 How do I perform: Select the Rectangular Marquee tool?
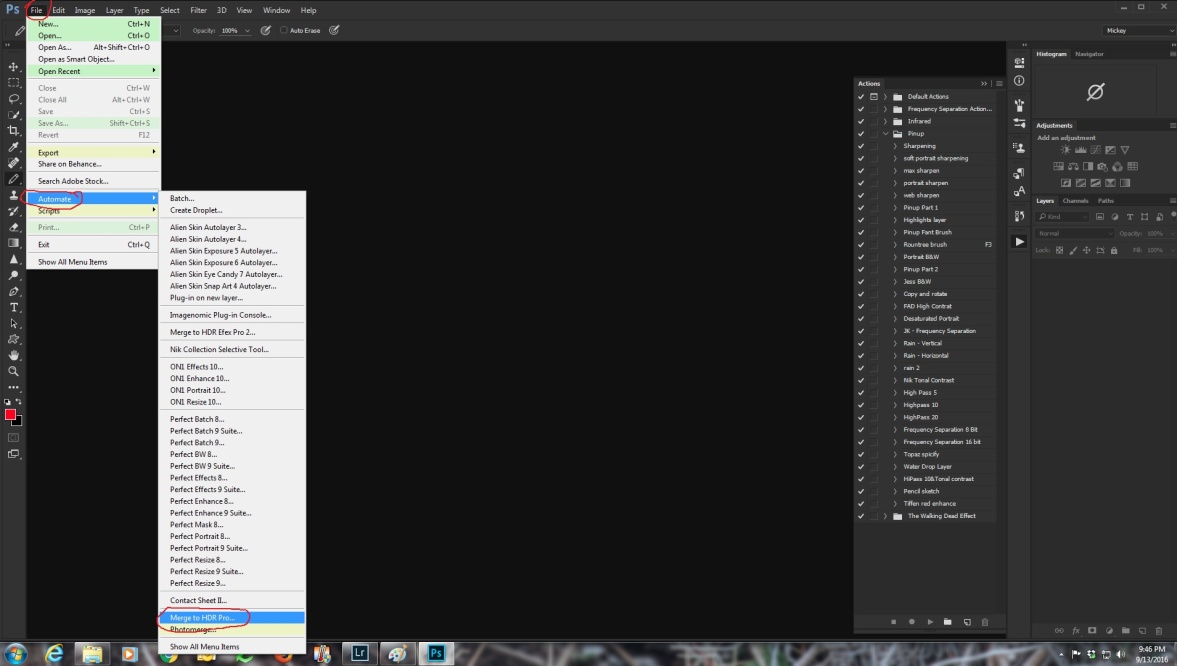point(14,83)
